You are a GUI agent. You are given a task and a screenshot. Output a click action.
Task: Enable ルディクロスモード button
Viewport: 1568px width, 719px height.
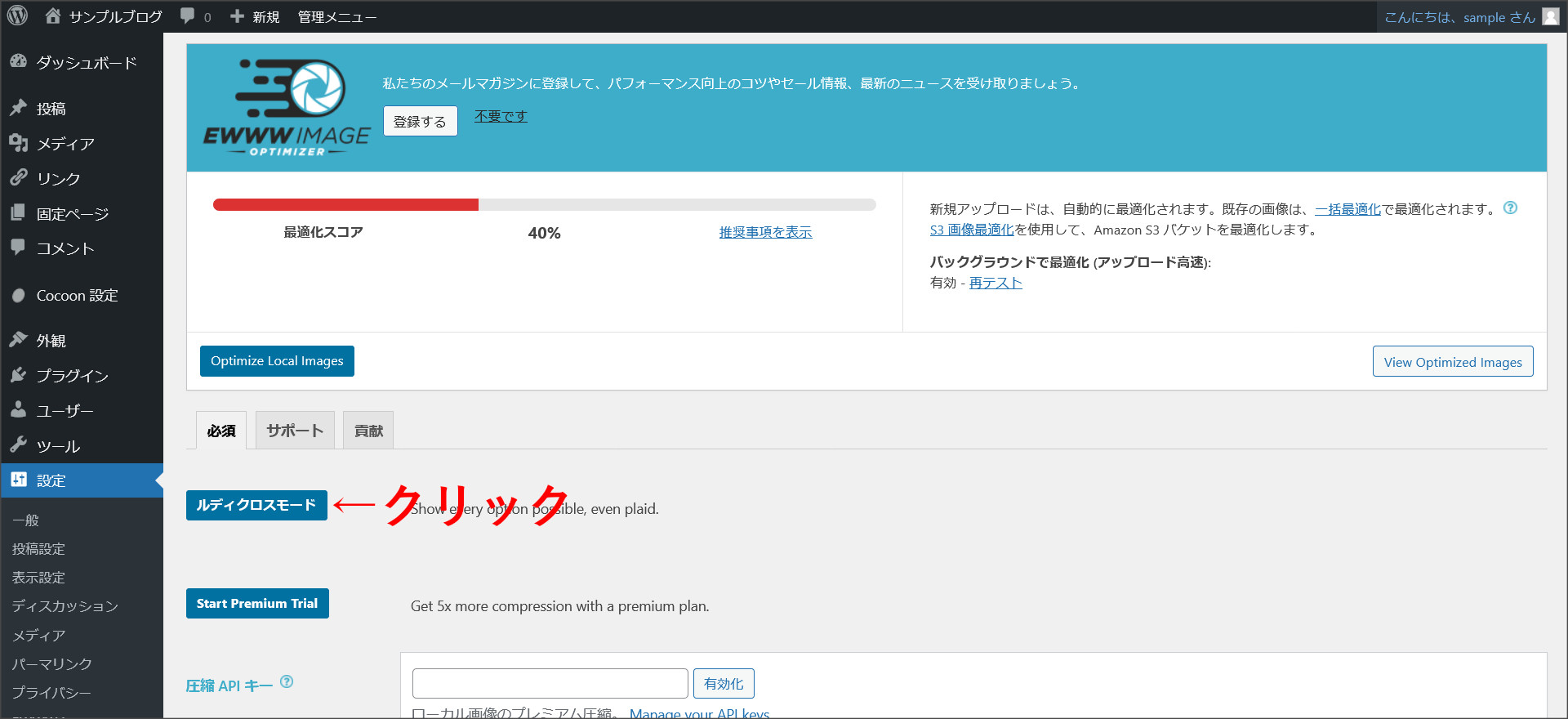tap(256, 505)
